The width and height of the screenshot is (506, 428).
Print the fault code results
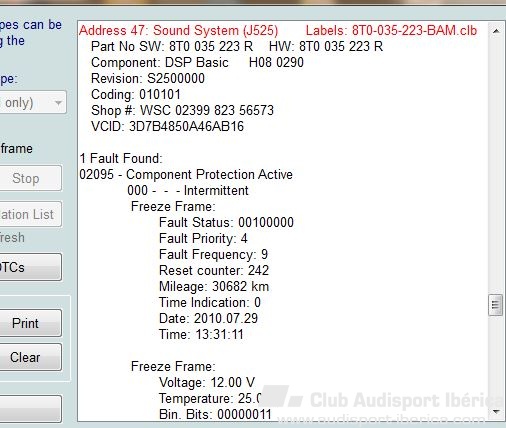tap(30, 323)
